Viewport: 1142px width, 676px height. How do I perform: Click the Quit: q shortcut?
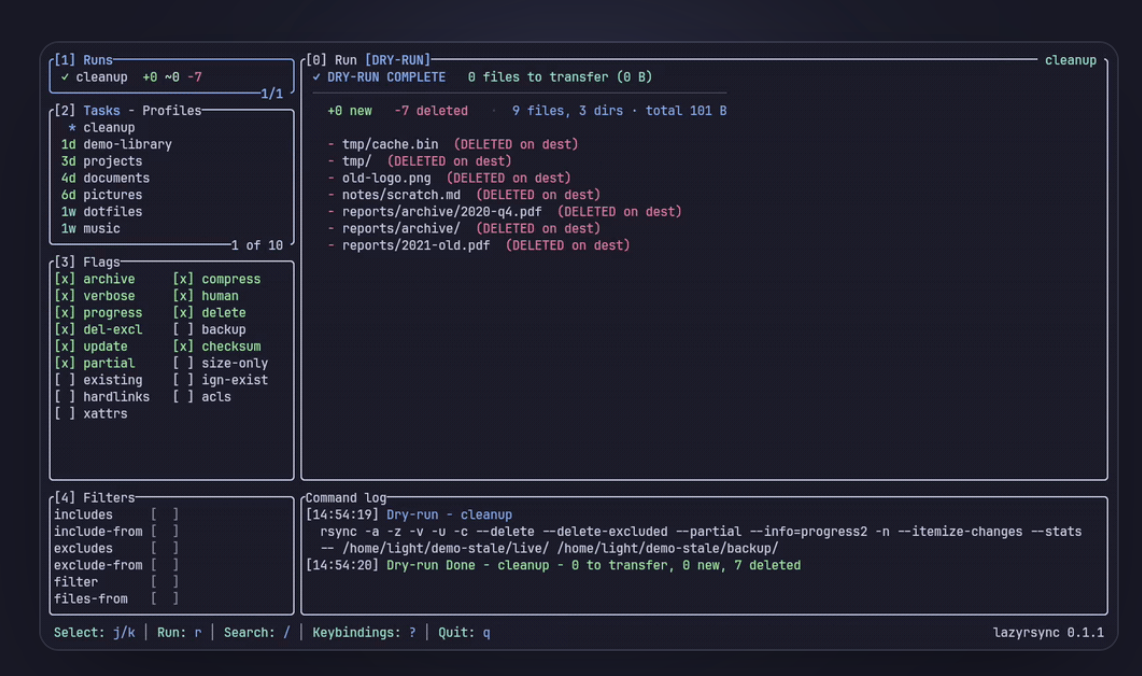[464, 632]
